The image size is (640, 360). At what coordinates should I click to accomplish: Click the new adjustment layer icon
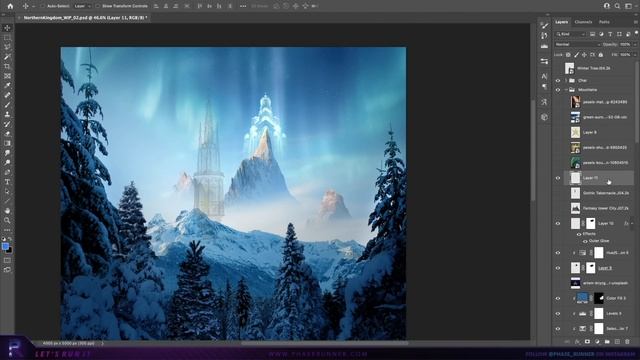coord(597,342)
